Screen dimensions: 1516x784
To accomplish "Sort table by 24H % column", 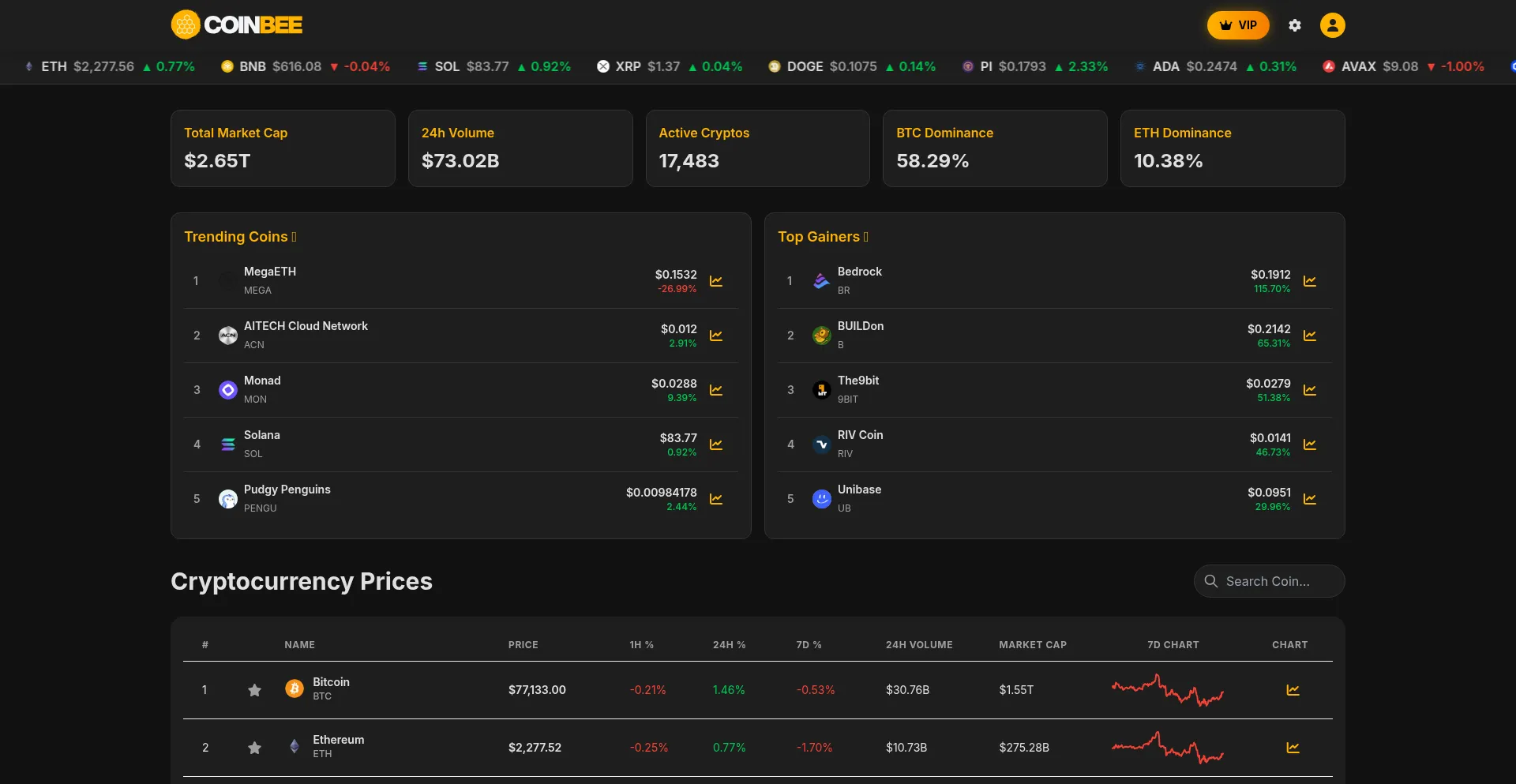I will 729,645.
